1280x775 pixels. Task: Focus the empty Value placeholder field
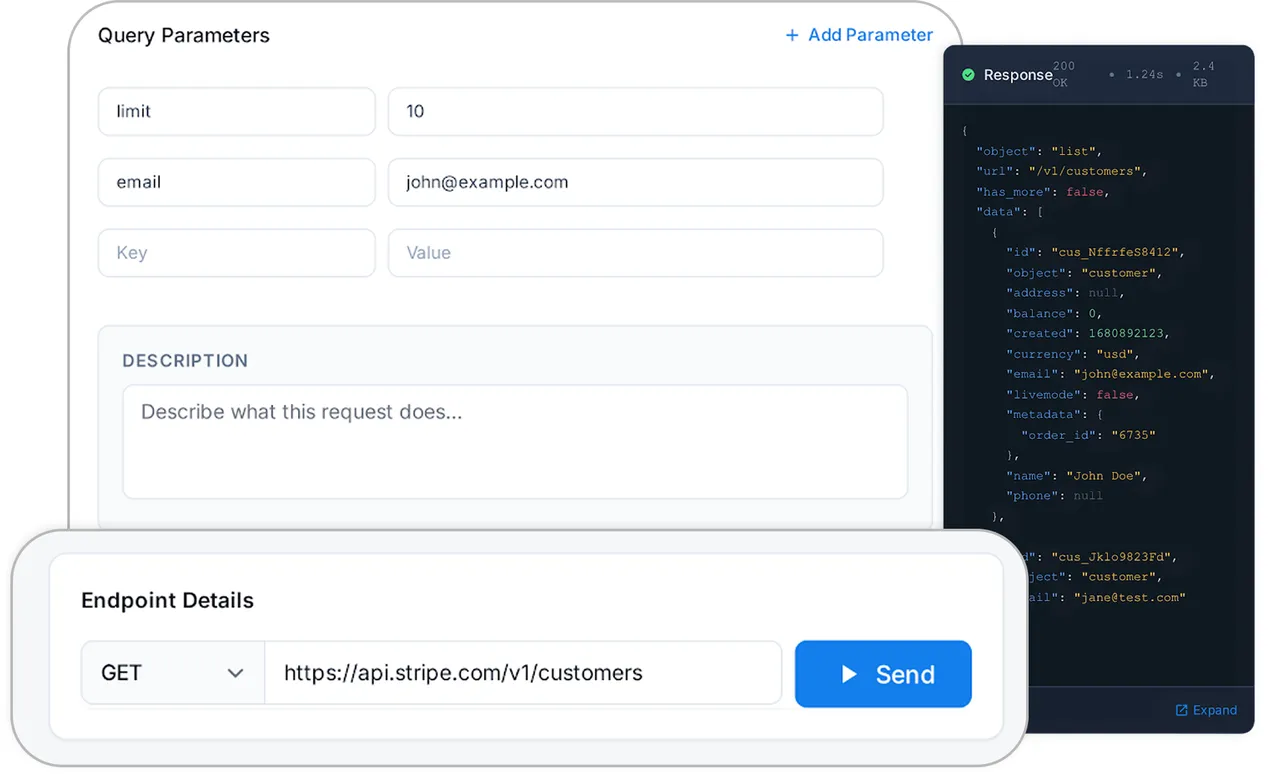coord(636,253)
